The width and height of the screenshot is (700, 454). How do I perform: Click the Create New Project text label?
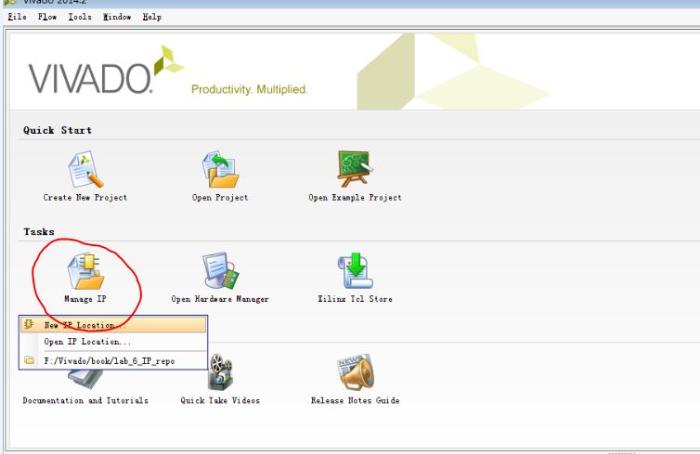click(85, 198)
